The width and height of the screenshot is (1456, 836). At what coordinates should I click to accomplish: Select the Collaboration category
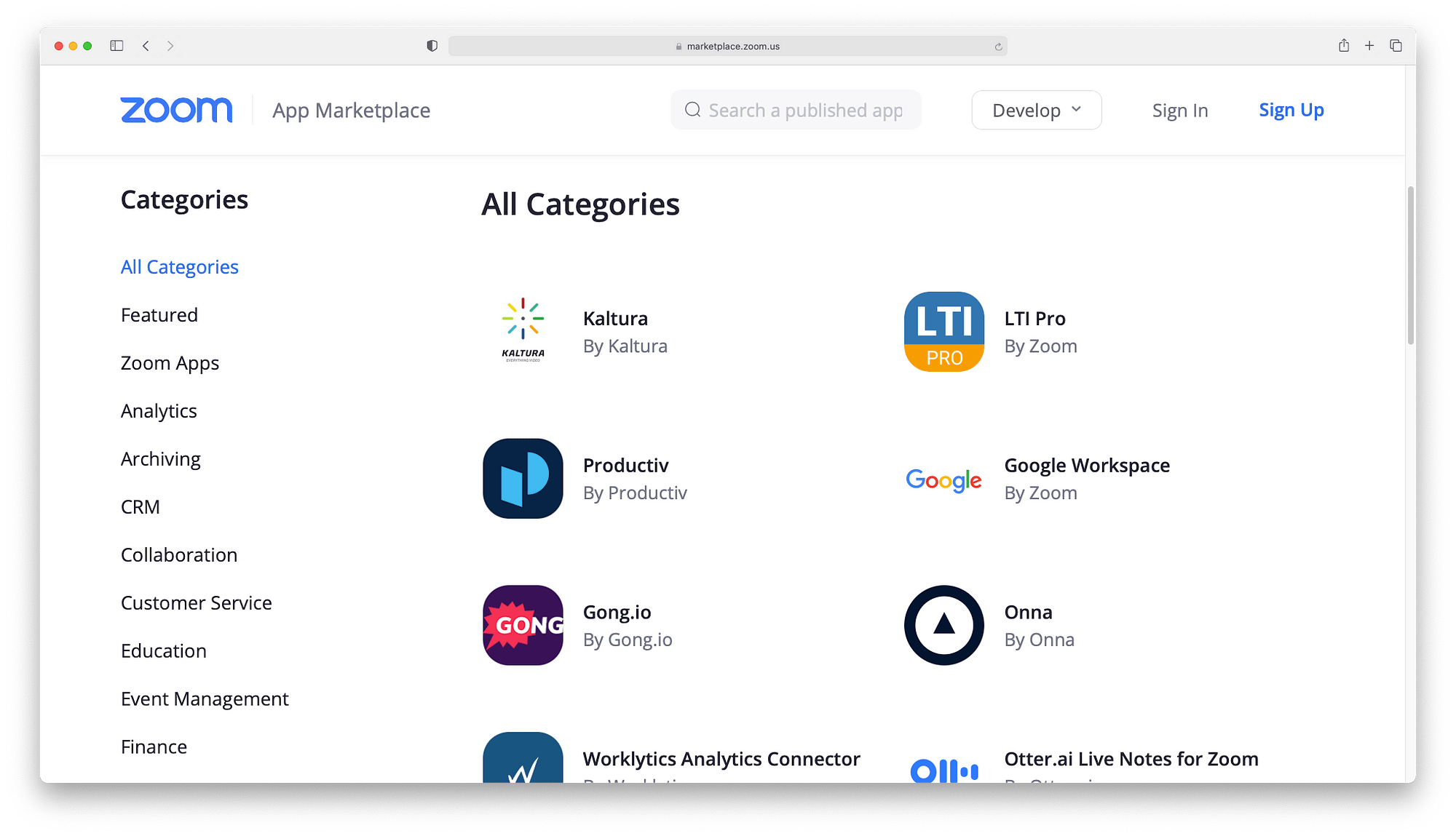pos(179,554)
